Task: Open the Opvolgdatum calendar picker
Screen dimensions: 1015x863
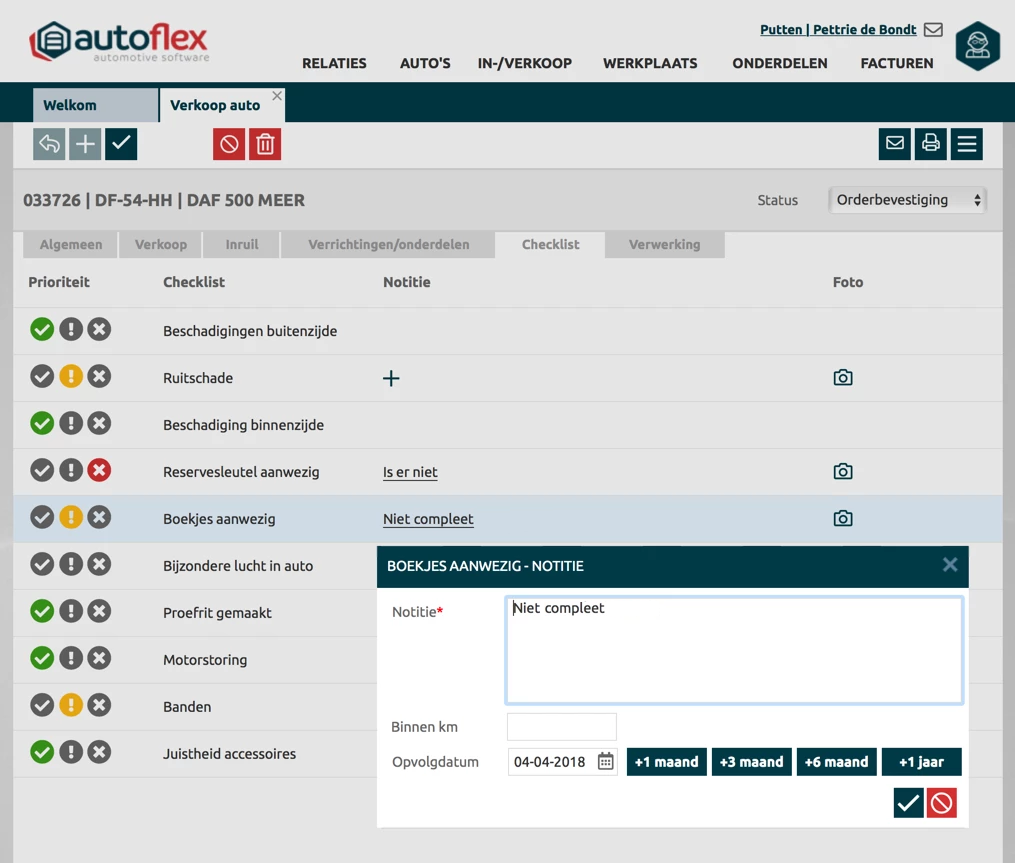Action: pyautogui.click(x=606, y=762)
